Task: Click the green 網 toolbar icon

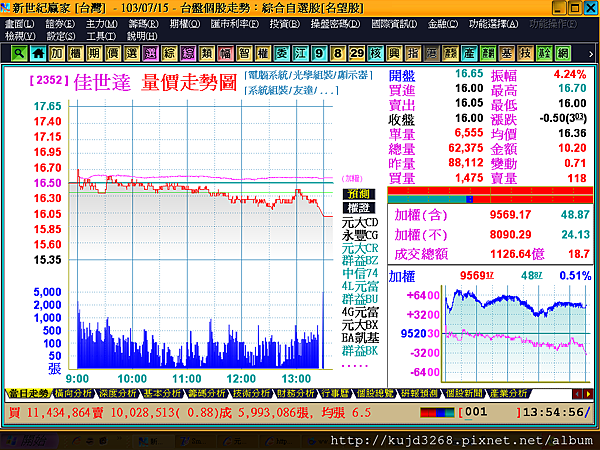Action: 562,53
